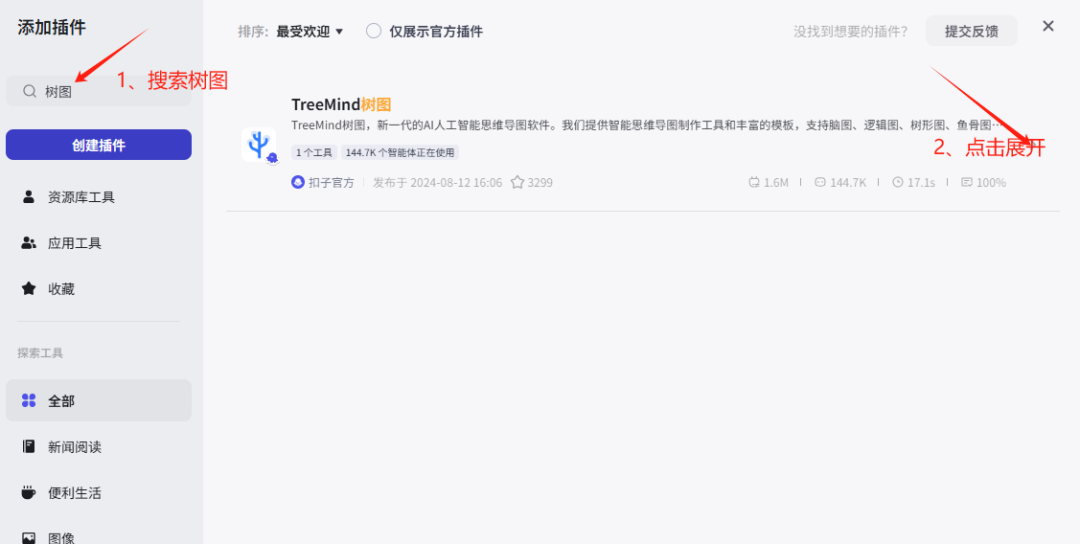Click the 全部 four-dots icon

pyautogui.click(x=28, y=401)
